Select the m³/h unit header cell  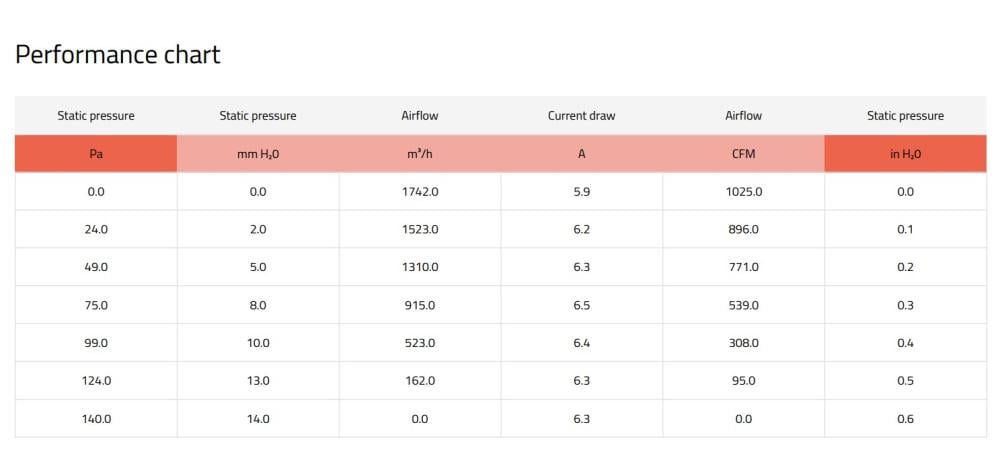coord(420,154)
